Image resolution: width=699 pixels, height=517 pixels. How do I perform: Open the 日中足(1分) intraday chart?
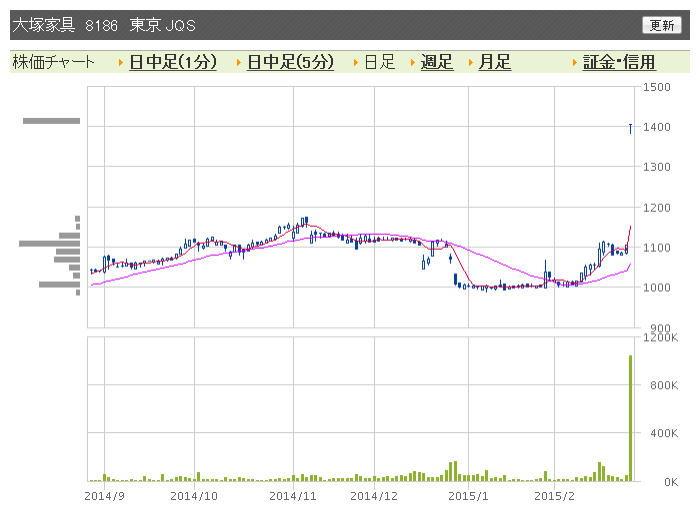tap(173, 62)
